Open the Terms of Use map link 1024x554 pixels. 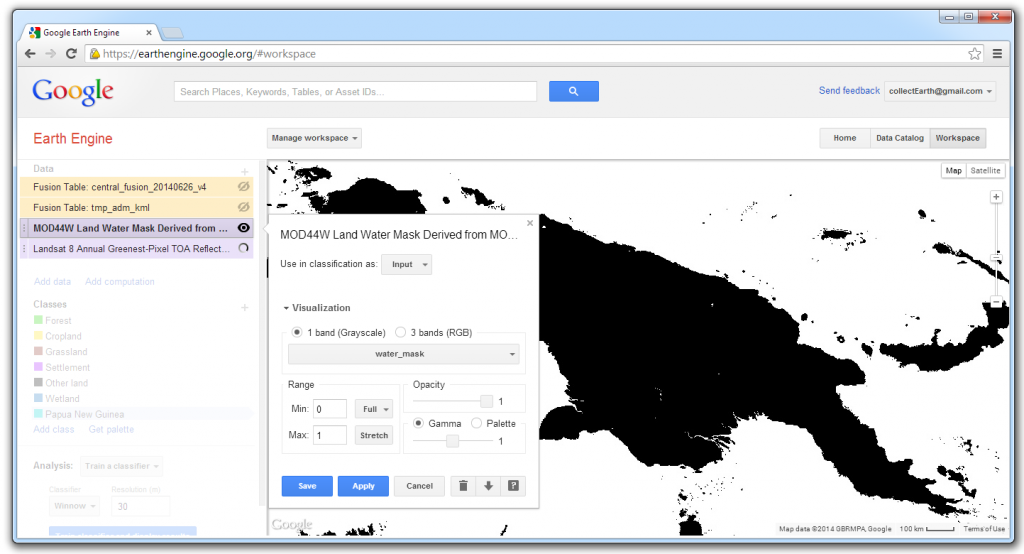point(984,529)
